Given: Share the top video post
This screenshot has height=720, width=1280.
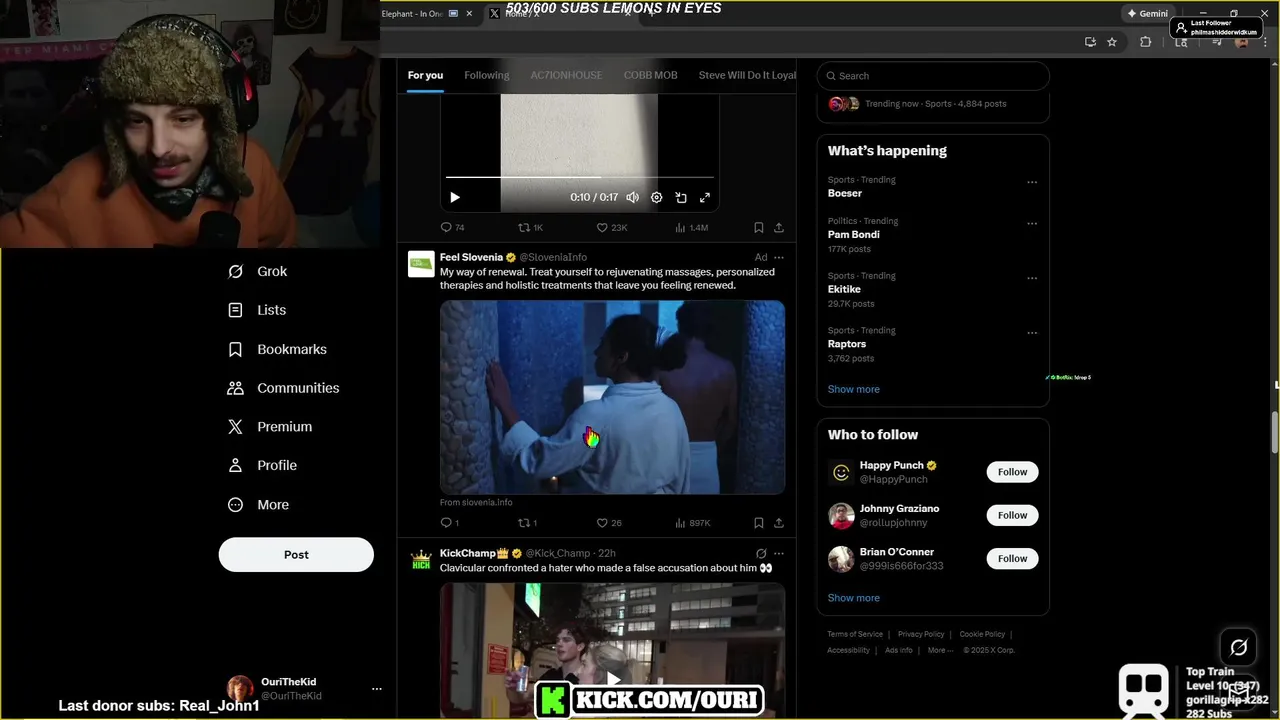Looking at the screenshot, I should click(779, 227).
